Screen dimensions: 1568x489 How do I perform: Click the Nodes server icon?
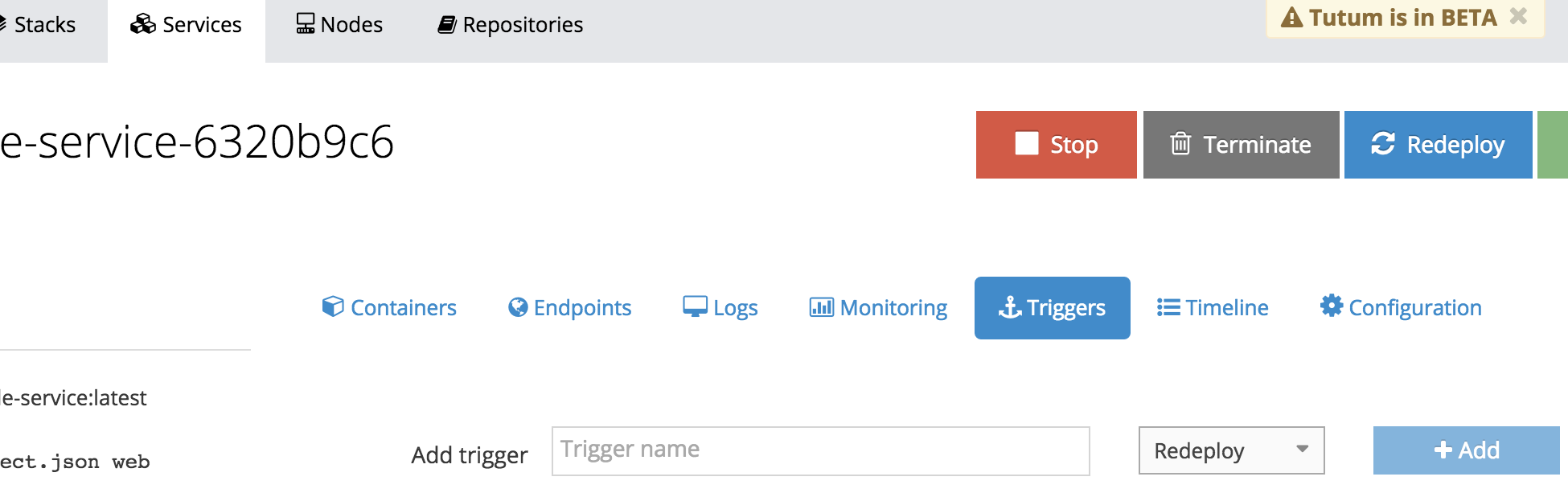(306, 24)
